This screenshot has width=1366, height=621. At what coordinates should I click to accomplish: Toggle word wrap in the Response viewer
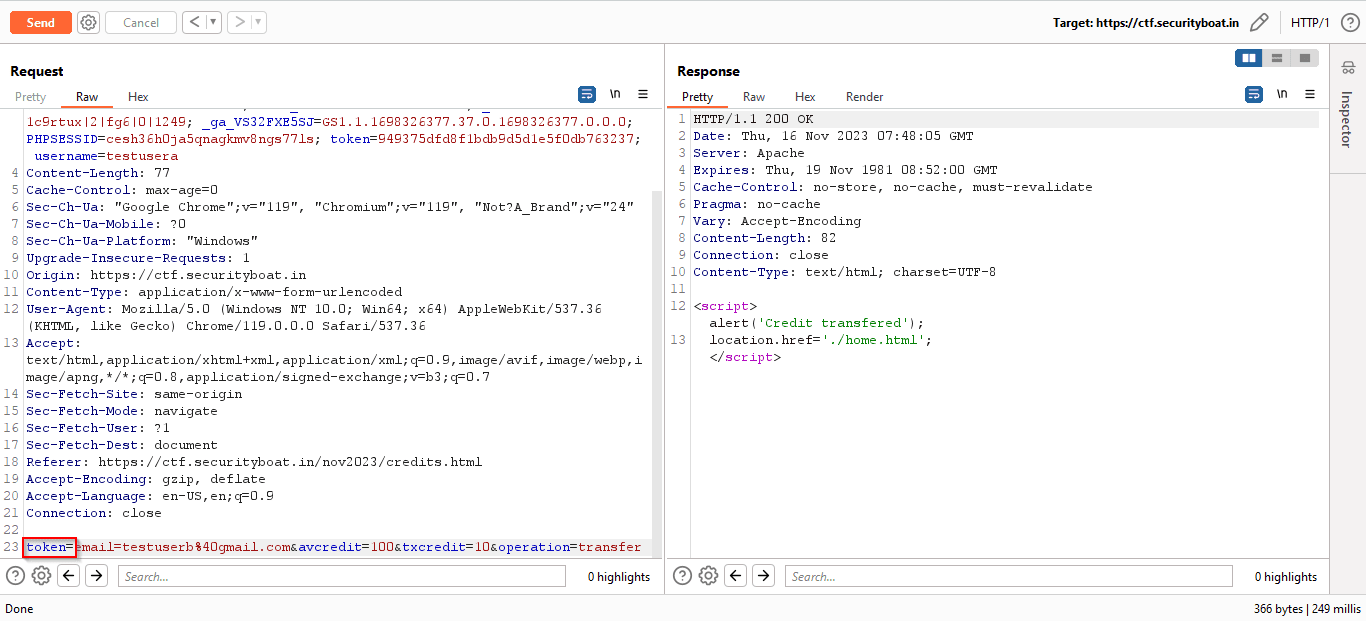(x=1254, y=94)
